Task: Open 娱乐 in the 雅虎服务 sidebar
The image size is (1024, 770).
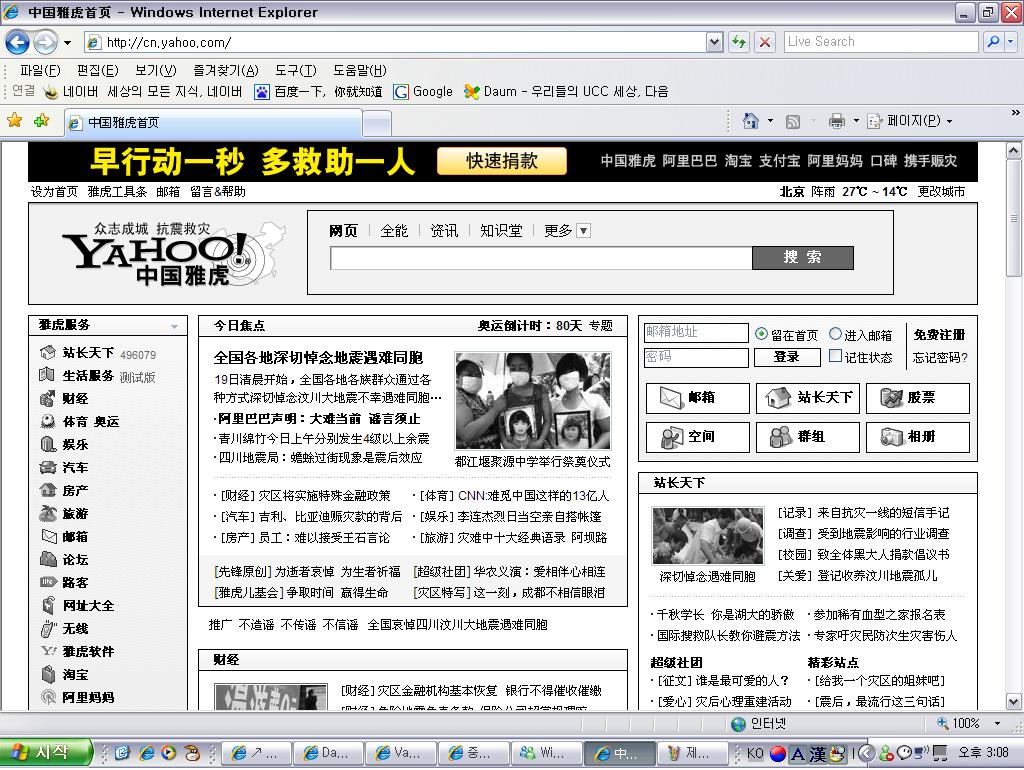Action: click(x=75, y=445)
